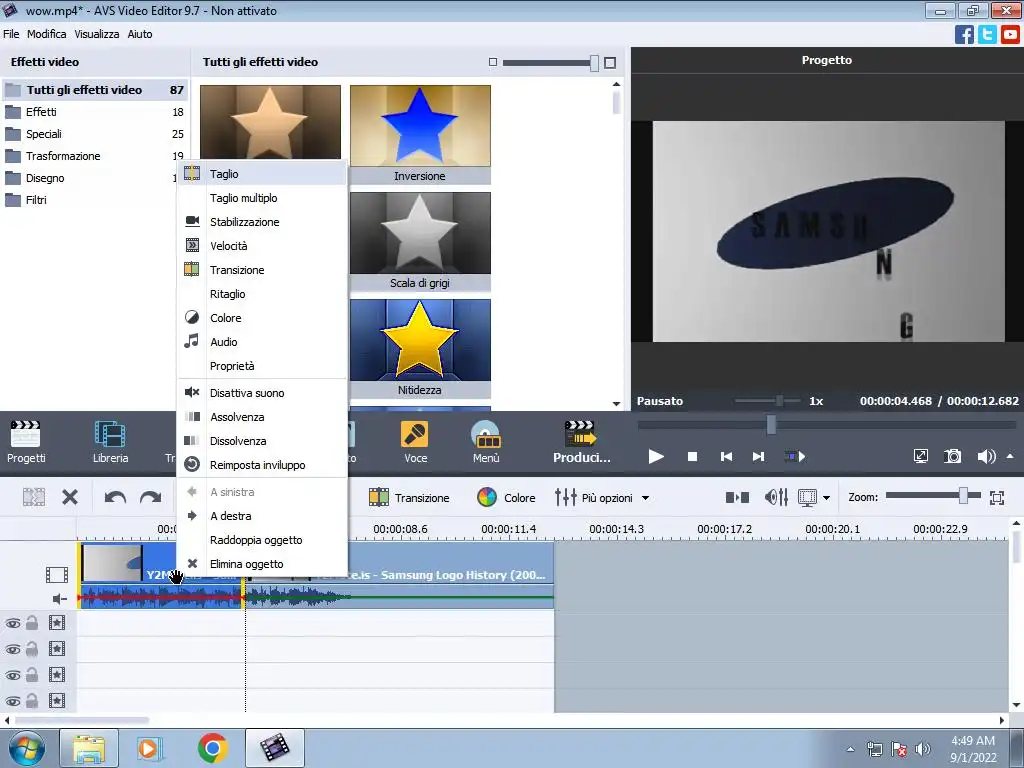
Task: Open Chrome from the taskbar
Action: pos(212,748)
